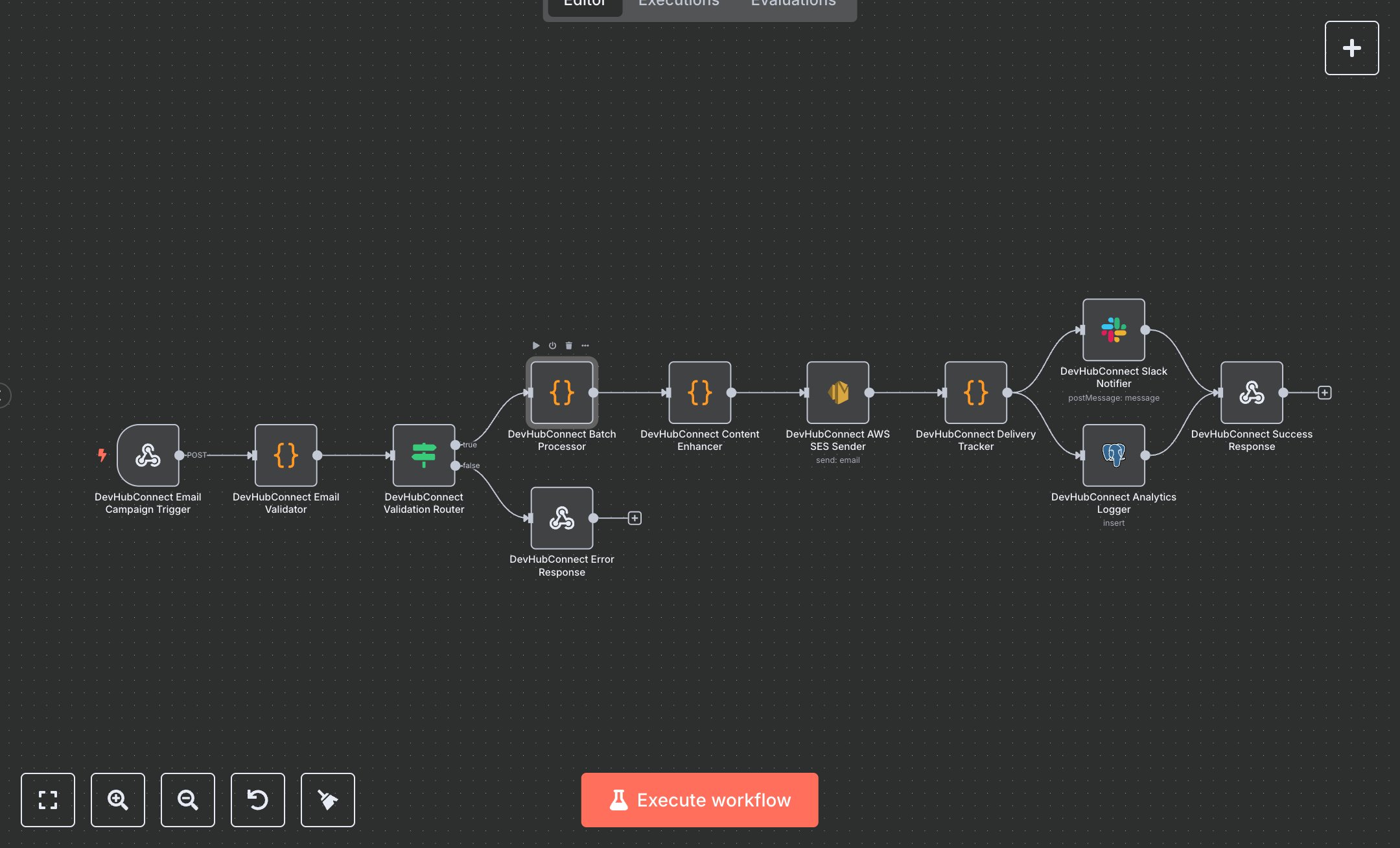1400x848 pixels.
Task: Delete the Batch Processor node via trash icon
Action: click(568, 346)
